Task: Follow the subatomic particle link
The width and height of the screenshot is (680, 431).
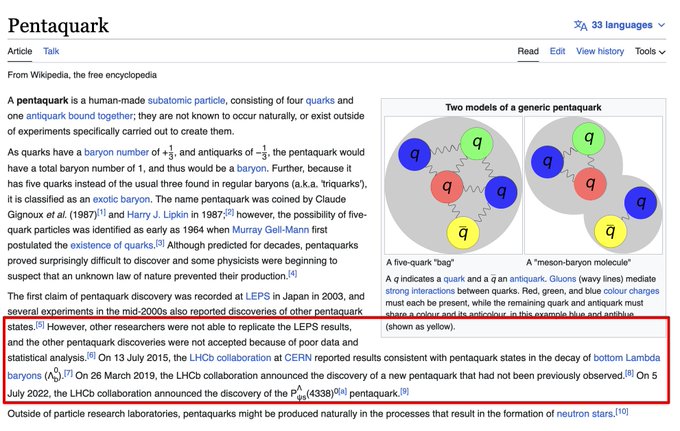Action: coord(186,100)
